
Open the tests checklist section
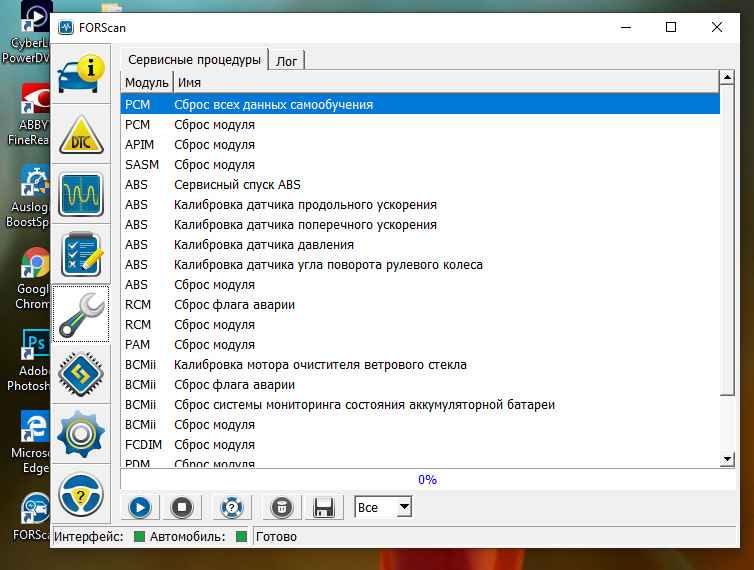tap(81, 254)
